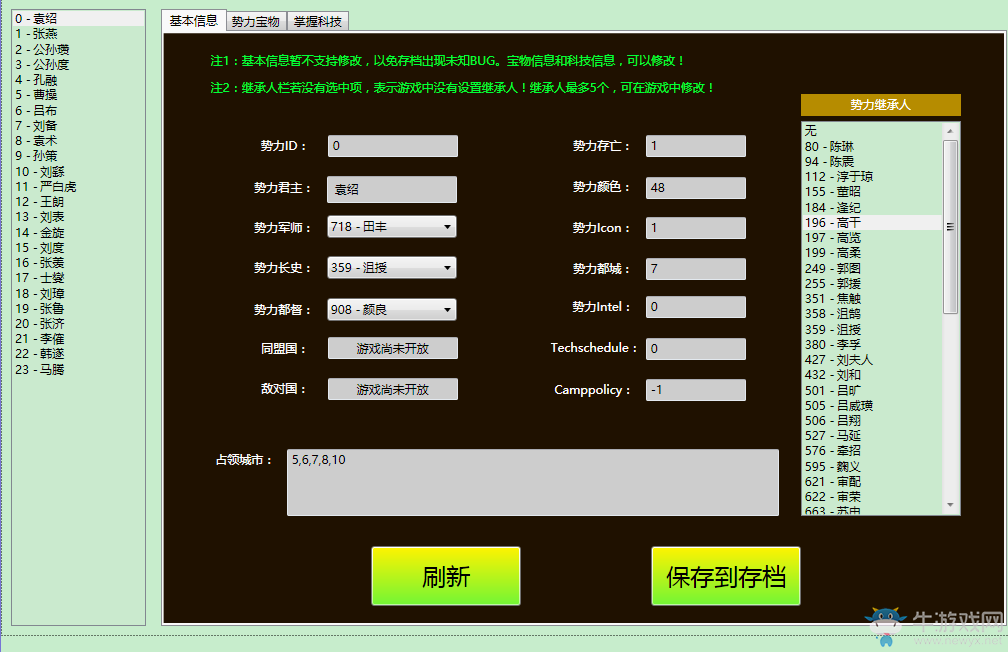Open the 势力军师 dropdown showing 718 - 田丰
The height and width of the screenshot is (652, 1008).
coord(392,226)
